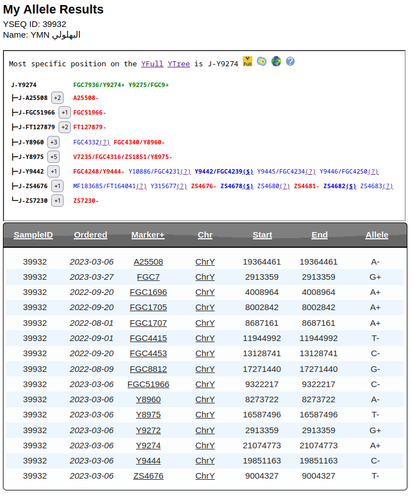Image resolution: width=412 pixels, height=500 pixels.
Task: Open the FGC7 marker link
Action: [x=148, y=277]
